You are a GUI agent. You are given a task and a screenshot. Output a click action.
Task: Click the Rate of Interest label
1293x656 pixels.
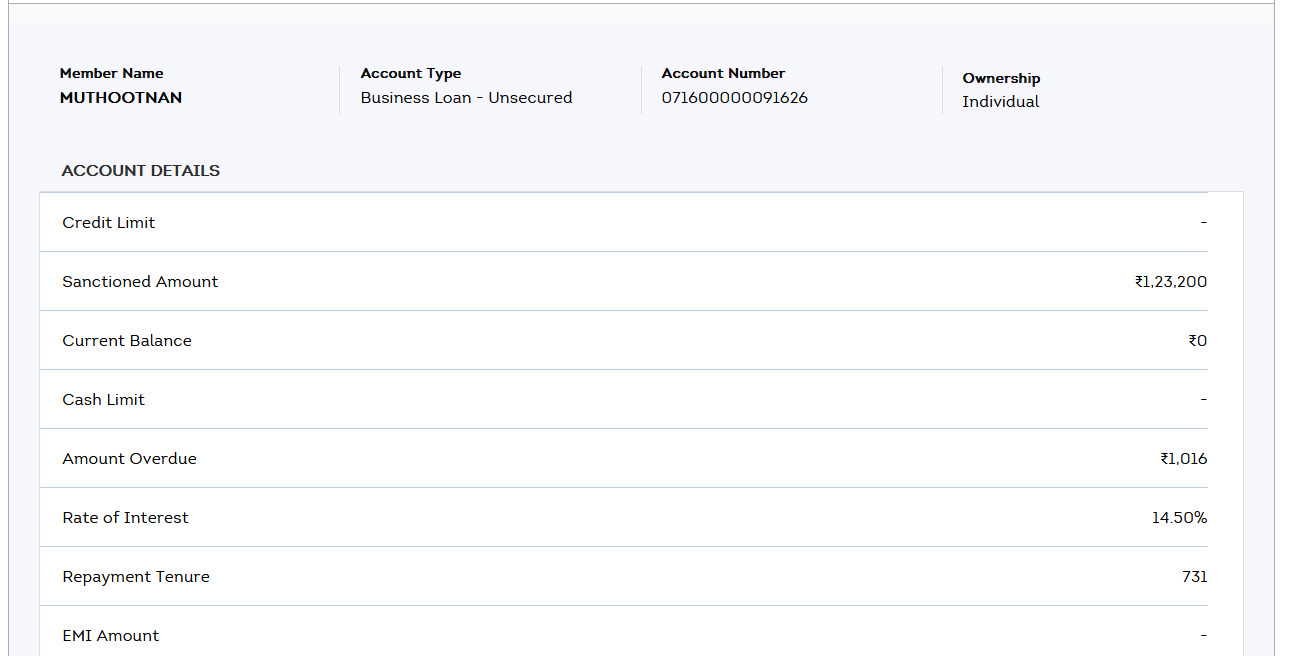pos(126,518)
